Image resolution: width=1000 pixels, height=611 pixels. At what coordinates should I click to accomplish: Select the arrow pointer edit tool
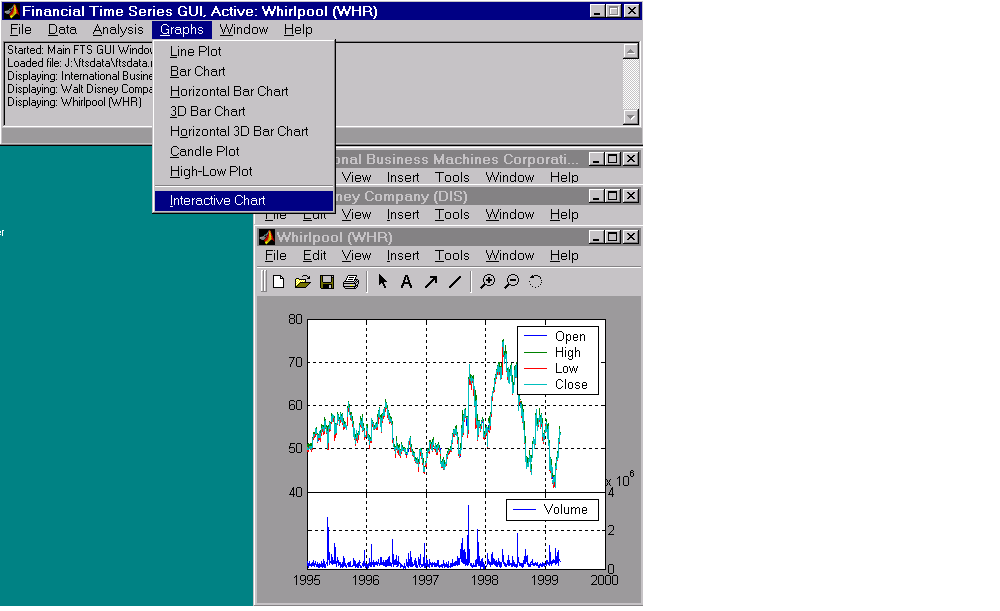pyautogui.click(x=383, y=282)
